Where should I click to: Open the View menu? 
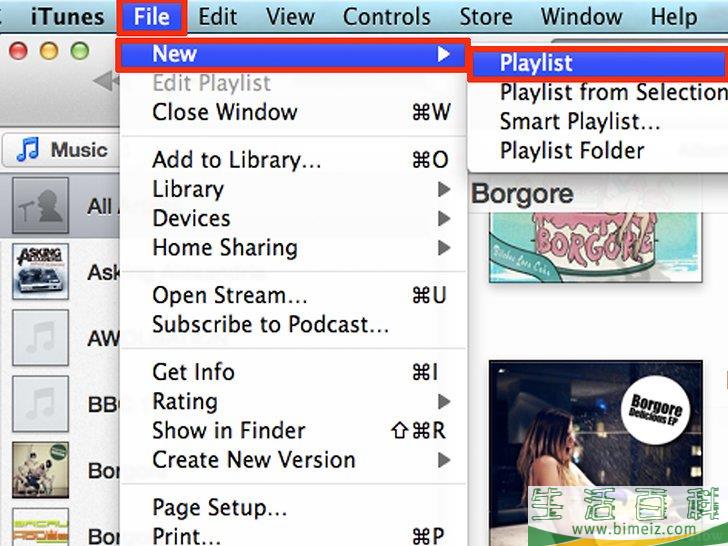coord(290,17)
